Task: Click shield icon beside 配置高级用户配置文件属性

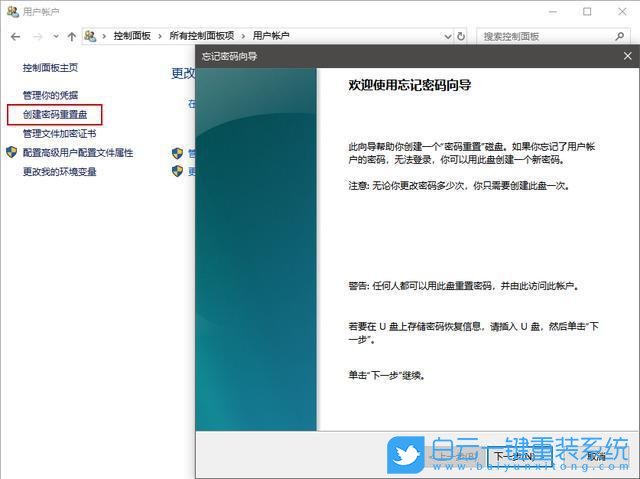Action: [11, 152]
